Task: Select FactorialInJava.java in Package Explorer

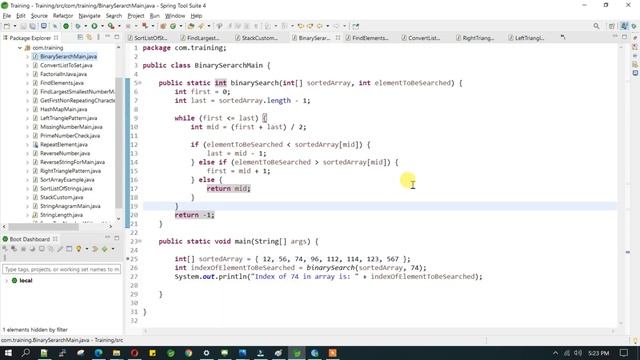Action: pyautogui.click(x=63, y=74)
